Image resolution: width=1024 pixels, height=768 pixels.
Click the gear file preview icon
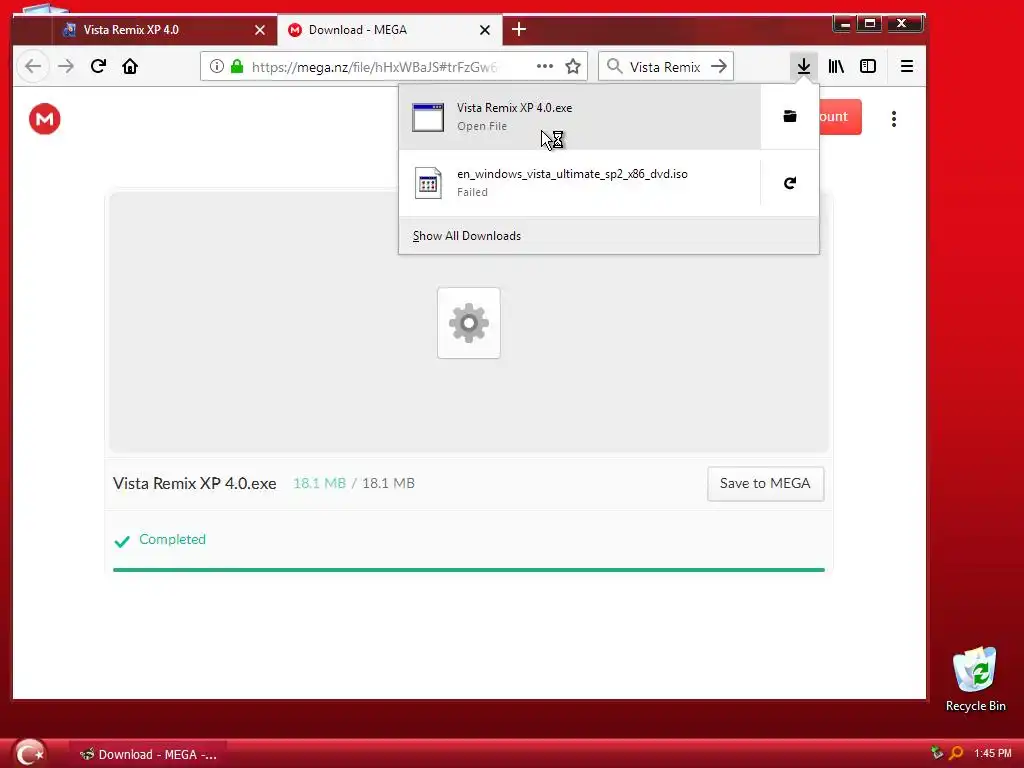click(469, 323)
